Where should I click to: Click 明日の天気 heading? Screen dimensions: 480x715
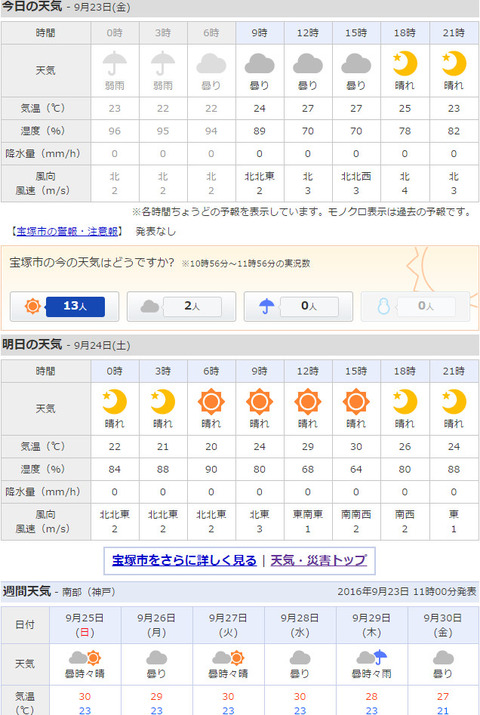[32, 345]
